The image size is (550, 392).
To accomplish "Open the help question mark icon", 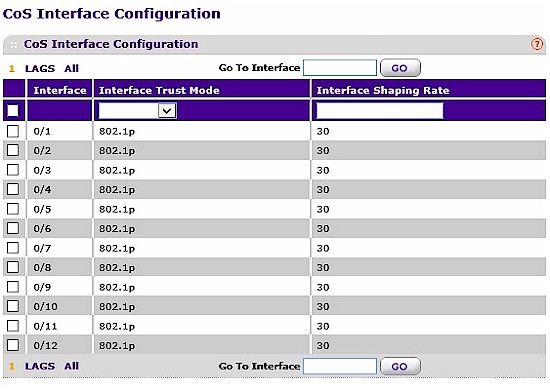I will pos(537,44).
